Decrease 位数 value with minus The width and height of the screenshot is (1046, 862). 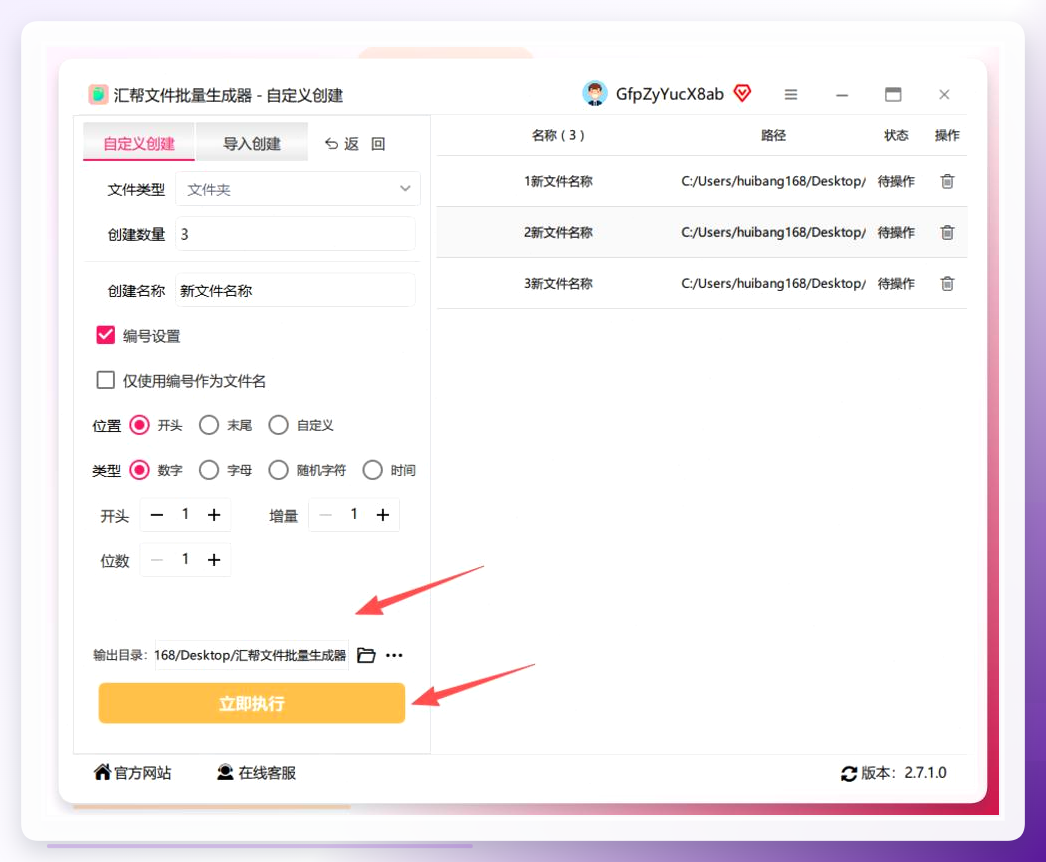[x=157, y=560]
